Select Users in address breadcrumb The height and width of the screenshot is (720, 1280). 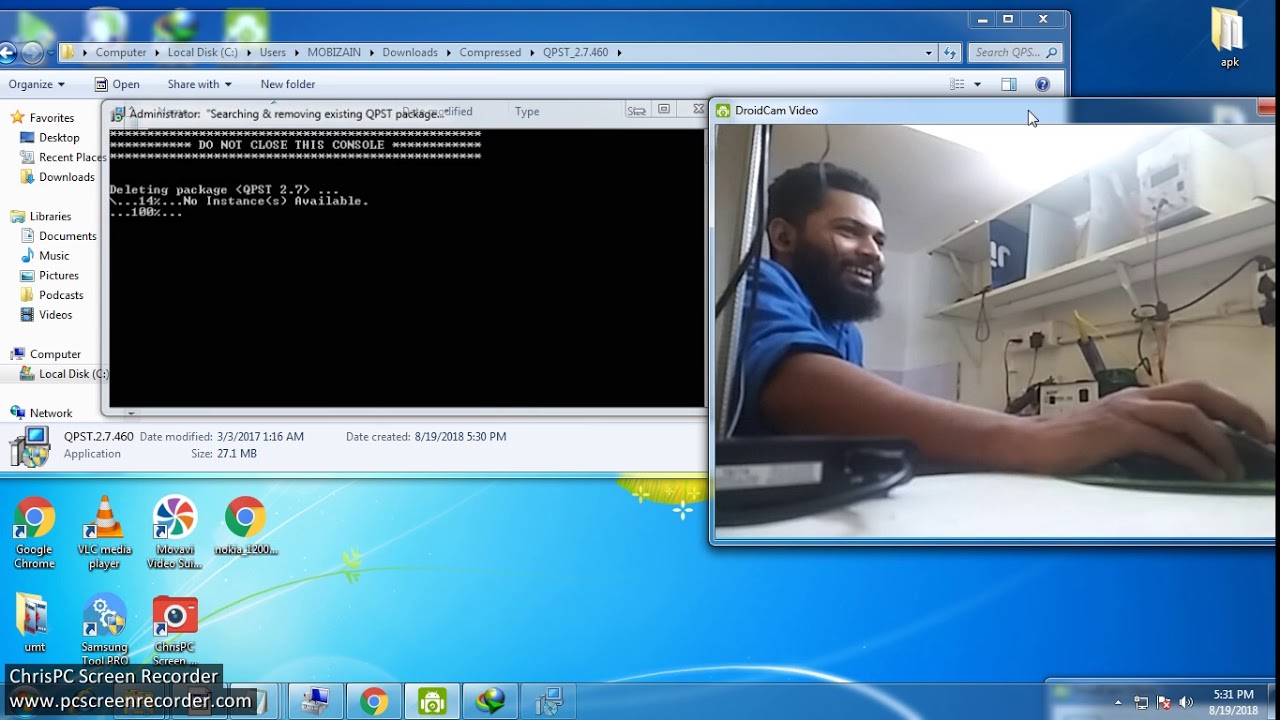click(x=273, y=52)
